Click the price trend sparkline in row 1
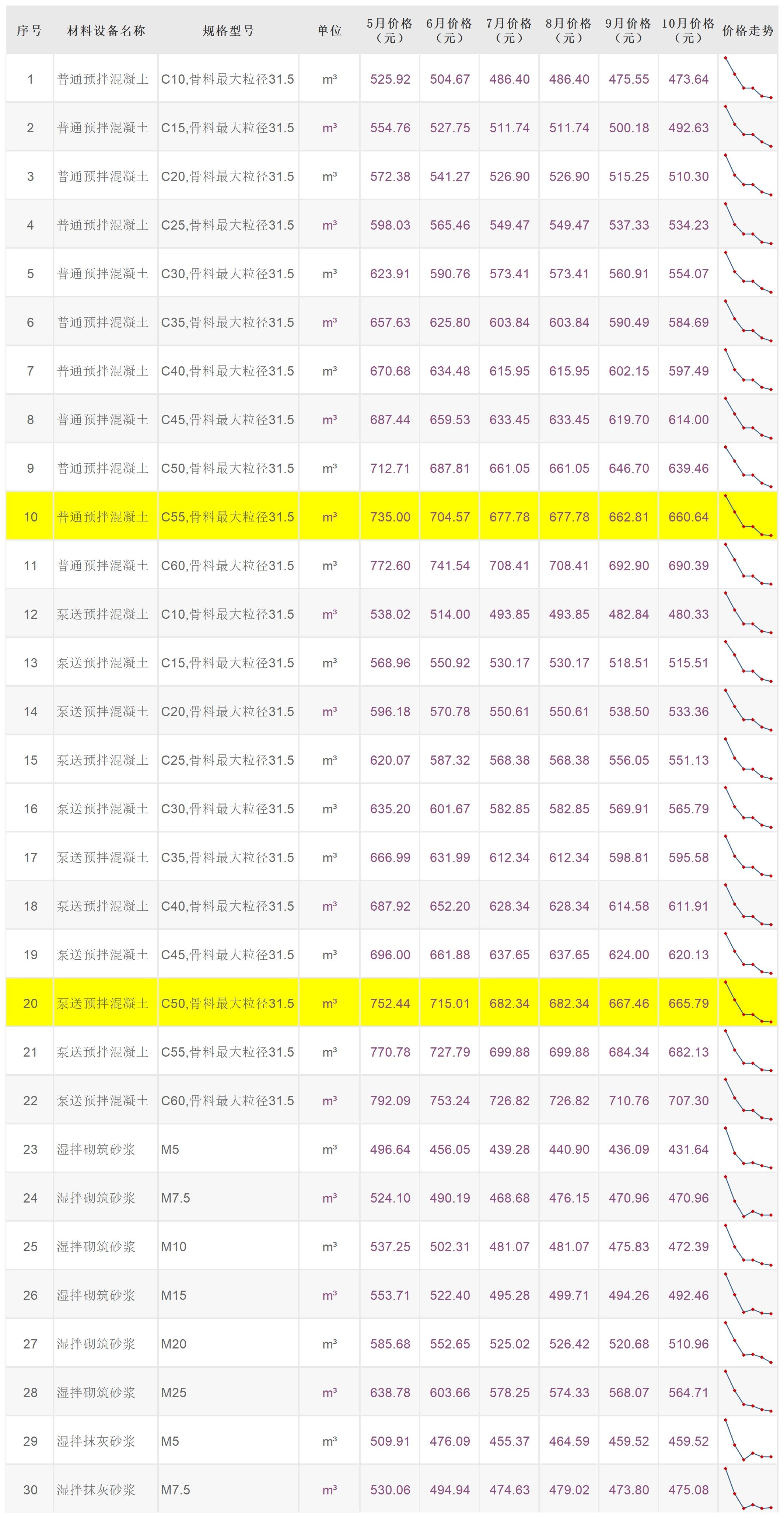The width and height of the screenshot is (784, 1518). pyautogui.click(x=748, y=78)
